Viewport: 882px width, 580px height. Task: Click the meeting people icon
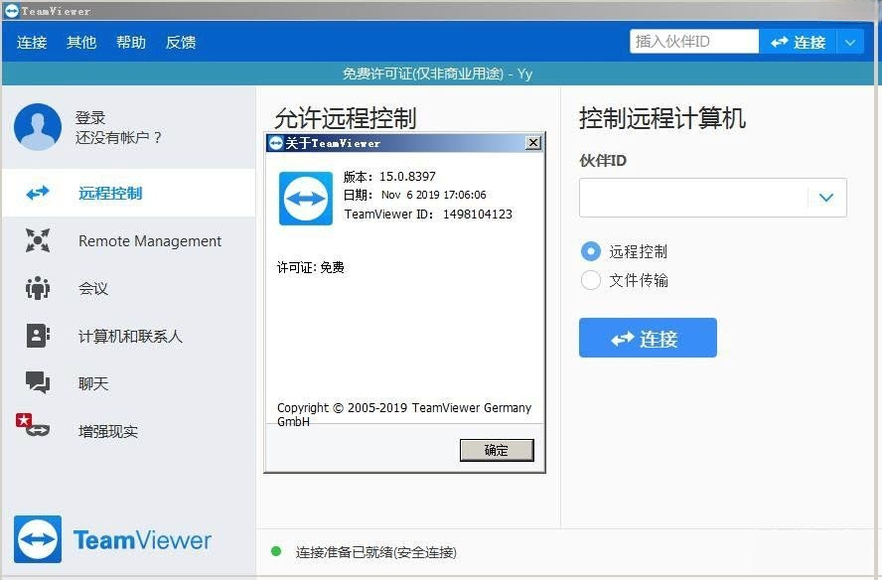38,288
